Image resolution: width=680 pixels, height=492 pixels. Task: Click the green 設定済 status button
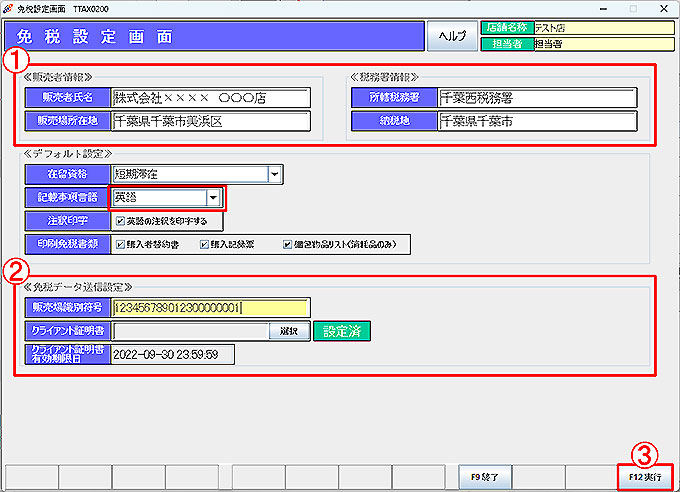pos(341,331)
